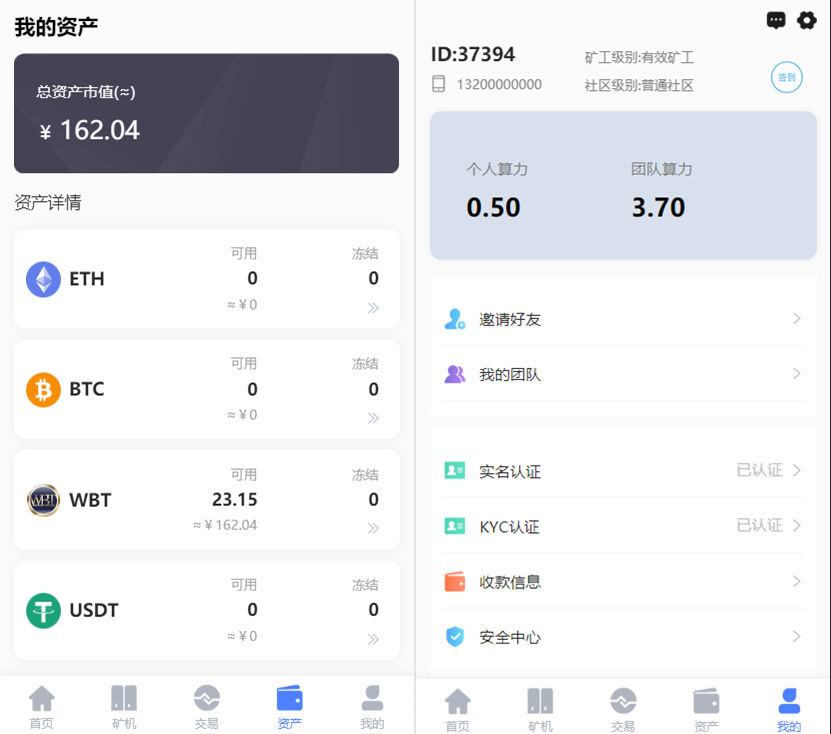
Task: Click 社区级别:普通社区 label
Action: [x=639, y=85]
